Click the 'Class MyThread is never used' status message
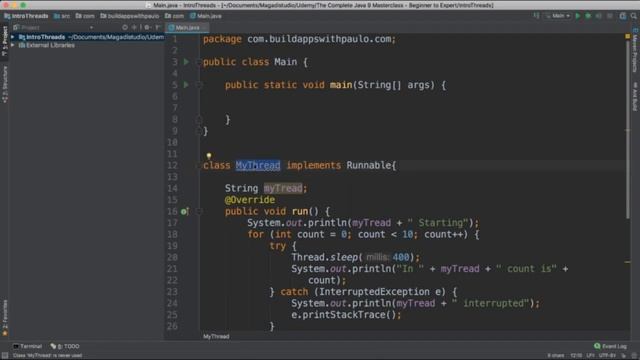This screenshot has width=640, height=360. click(47, 356)
